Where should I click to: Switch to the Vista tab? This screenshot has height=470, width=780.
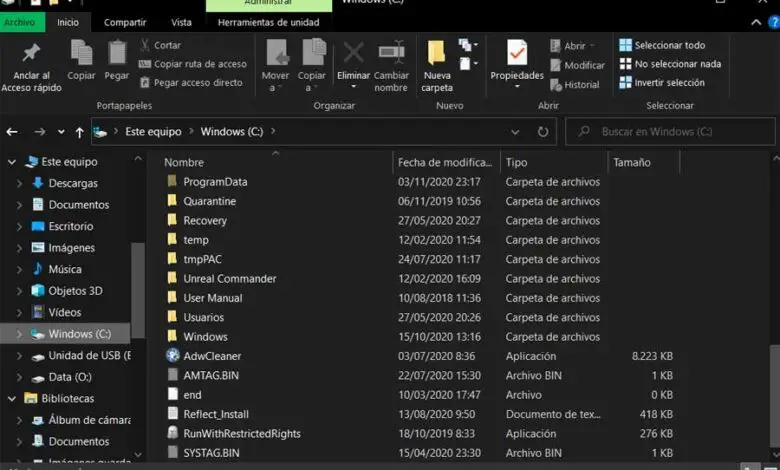[181, 22]
